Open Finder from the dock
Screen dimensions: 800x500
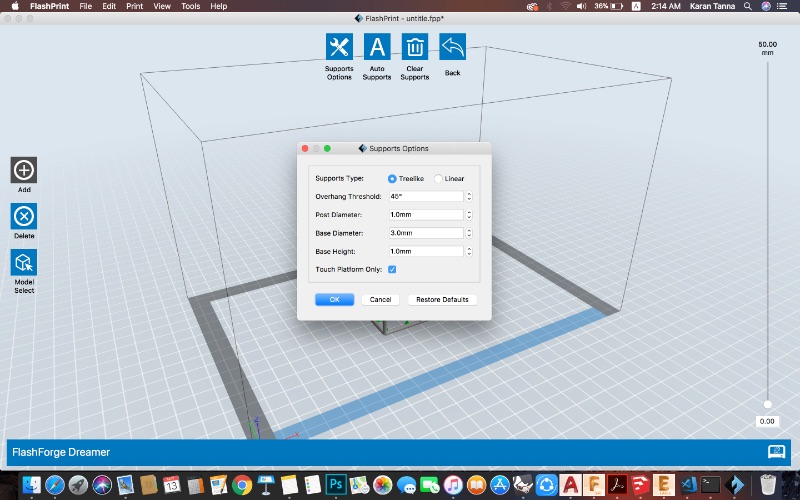[32, 485]
